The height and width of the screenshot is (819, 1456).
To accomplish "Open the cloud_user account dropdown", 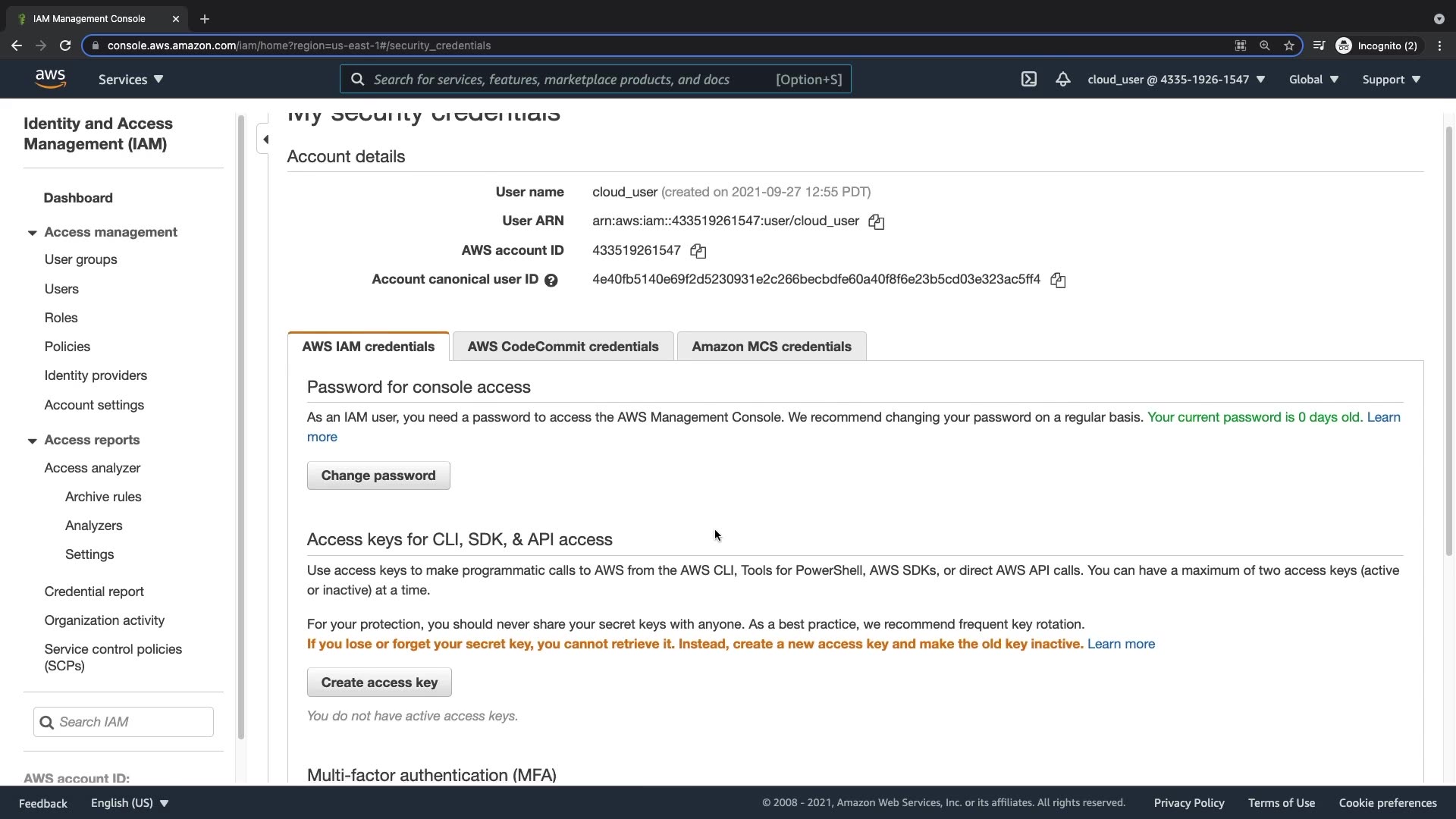I will click(x=1175, y=79).
